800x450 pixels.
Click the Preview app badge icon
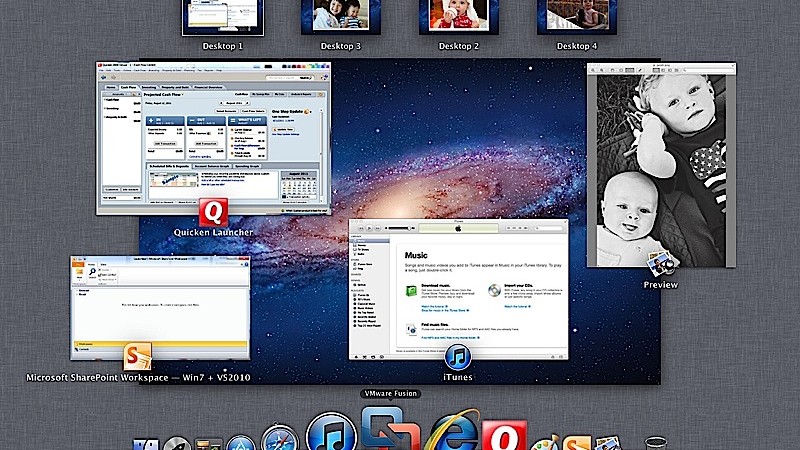[x=660, y=264]
